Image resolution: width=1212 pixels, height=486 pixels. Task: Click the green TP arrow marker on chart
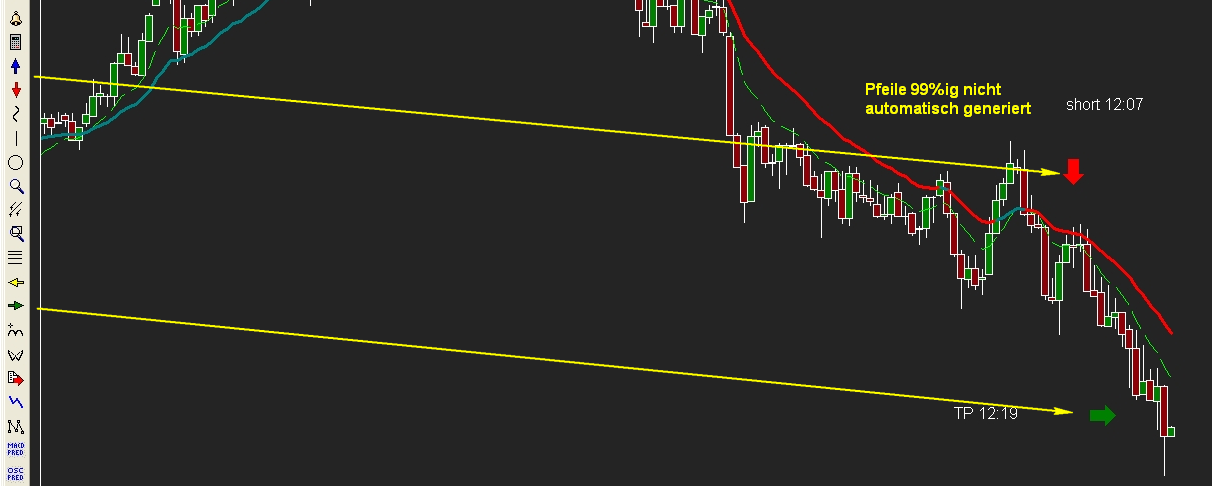point(1102,415)
